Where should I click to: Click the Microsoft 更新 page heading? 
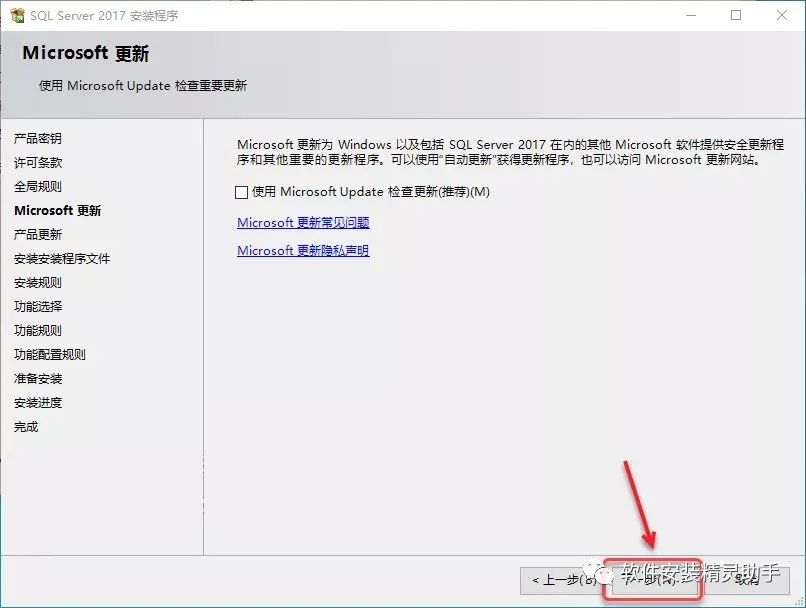86,53
